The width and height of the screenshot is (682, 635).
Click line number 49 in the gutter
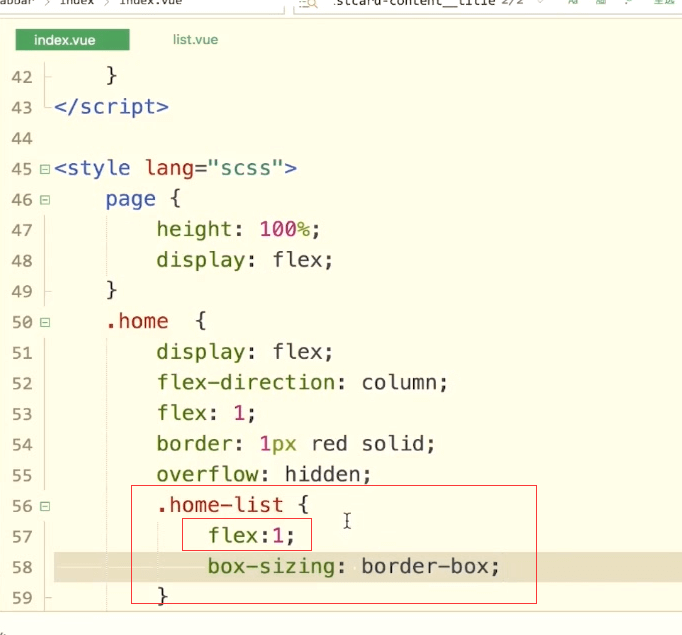(22, 292)
